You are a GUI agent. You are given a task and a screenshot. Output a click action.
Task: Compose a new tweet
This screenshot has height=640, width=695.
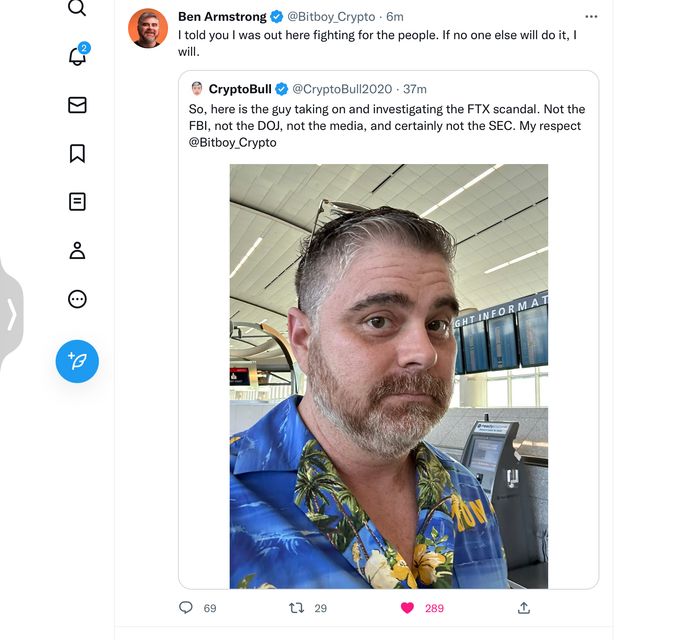coord(77,361)
